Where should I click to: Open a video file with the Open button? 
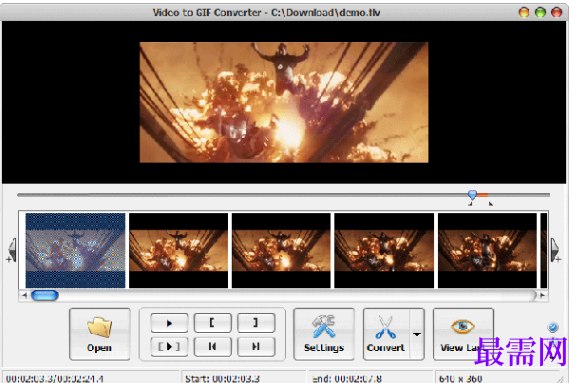(x=100, y=334)
